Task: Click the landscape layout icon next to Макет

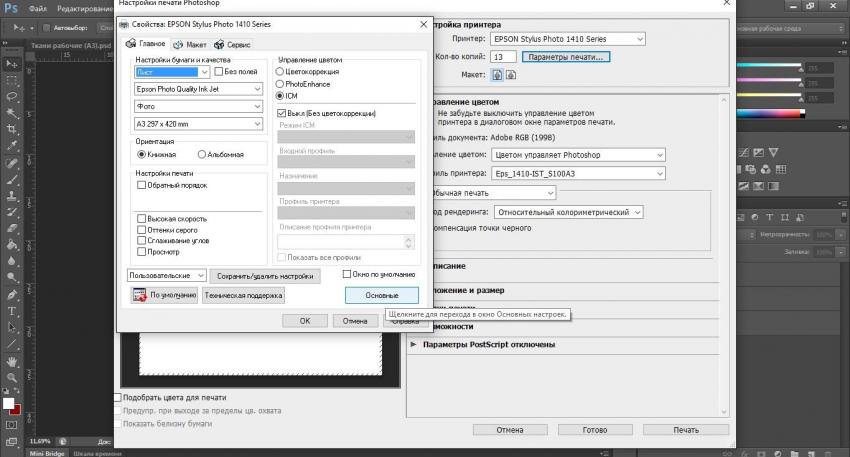Action: coord(510,74)
